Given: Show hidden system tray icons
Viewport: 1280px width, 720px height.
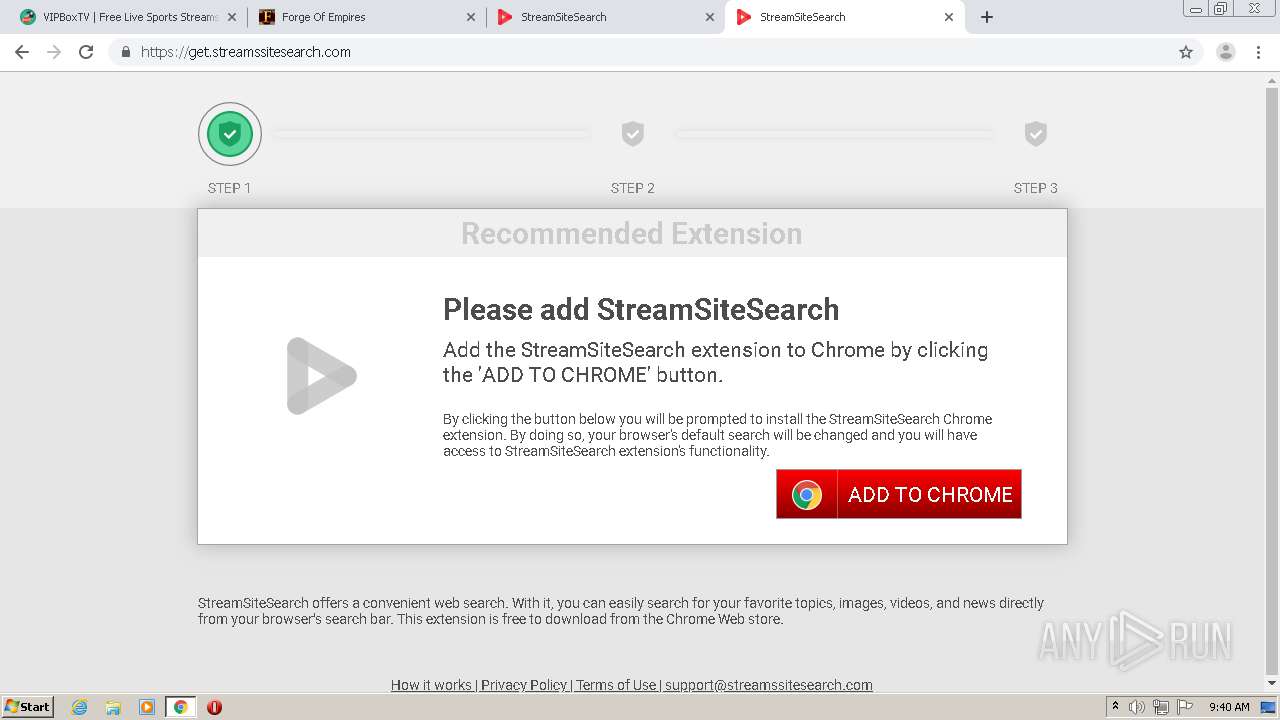Looking at the screenshot, I should (x=1115, y=707).
